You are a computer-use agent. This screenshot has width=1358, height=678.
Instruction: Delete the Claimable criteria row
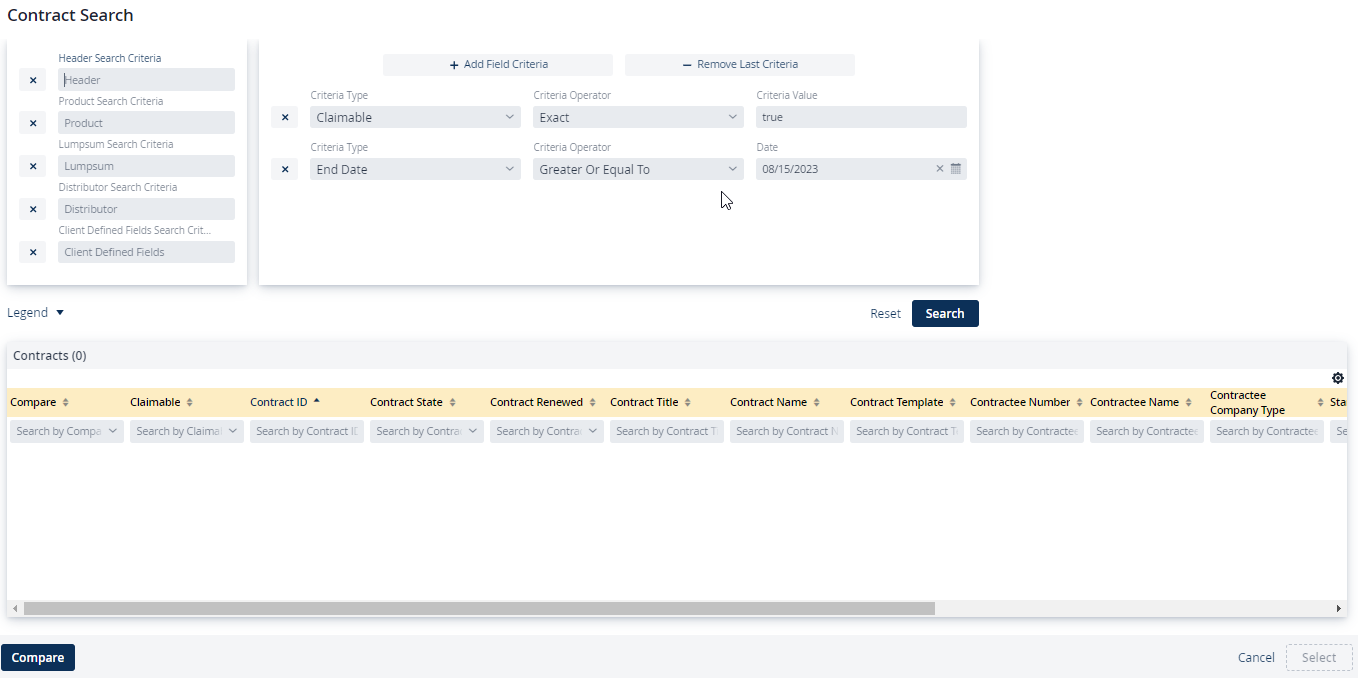tap(284, 117)
